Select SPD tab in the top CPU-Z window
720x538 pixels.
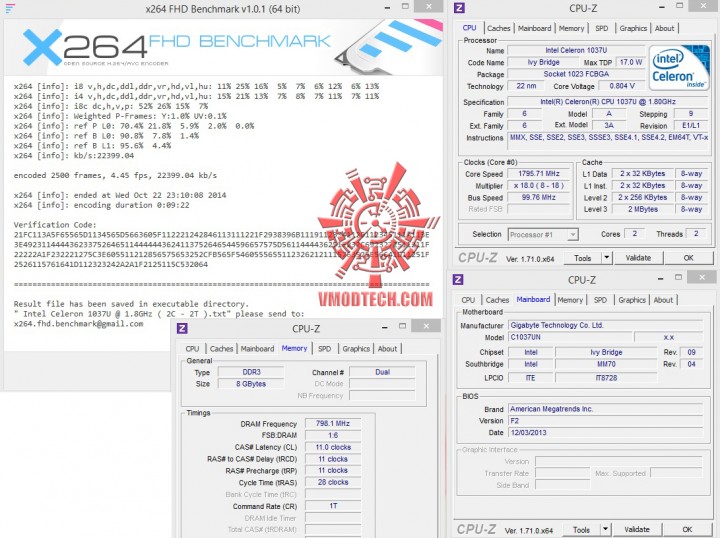[602, 28]
